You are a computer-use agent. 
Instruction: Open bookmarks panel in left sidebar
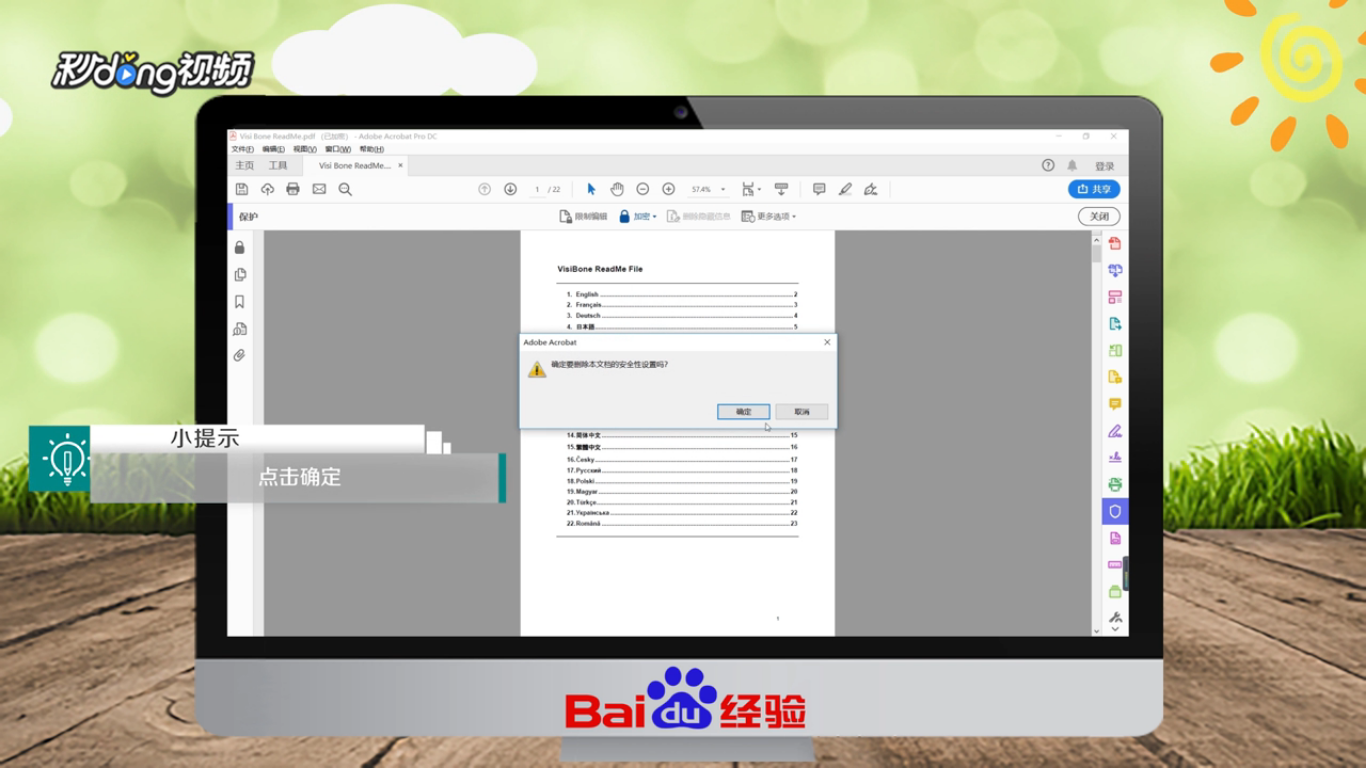(240, 301)
